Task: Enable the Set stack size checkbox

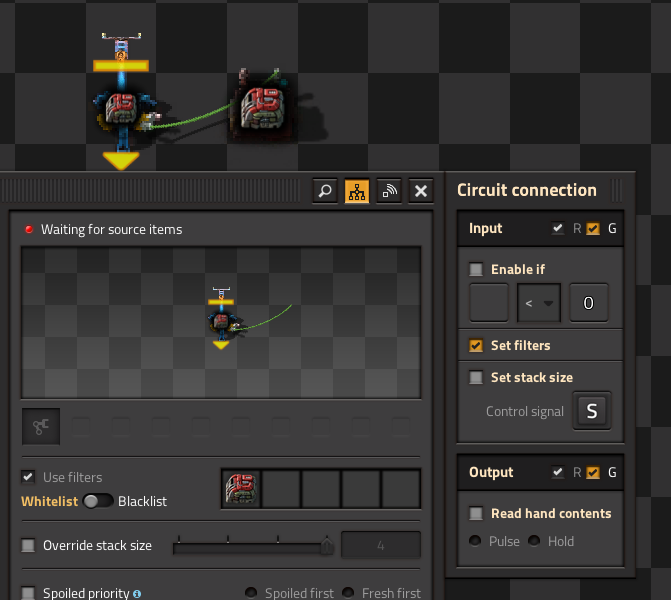Action: coord(476,377)
